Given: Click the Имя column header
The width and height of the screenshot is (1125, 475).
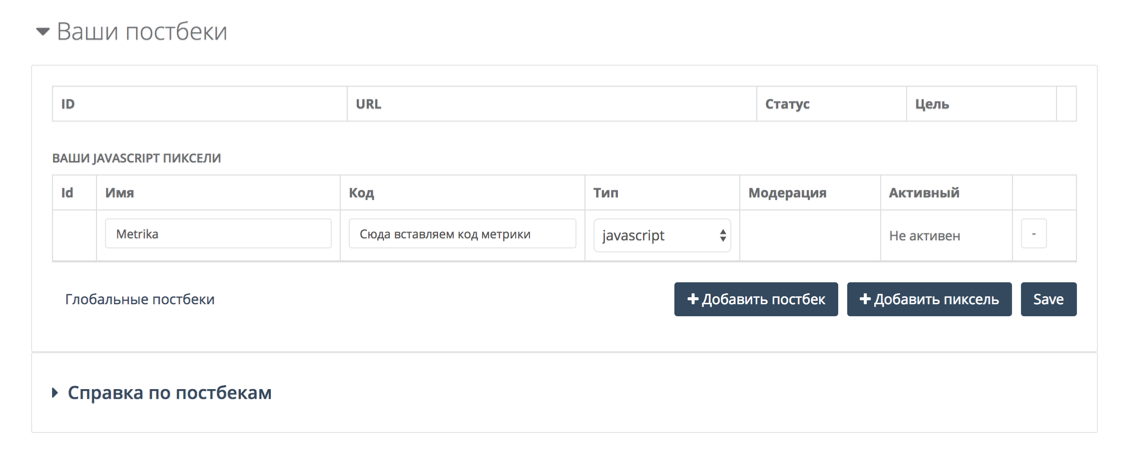Looking at the screenshot, I should [120, 193].
